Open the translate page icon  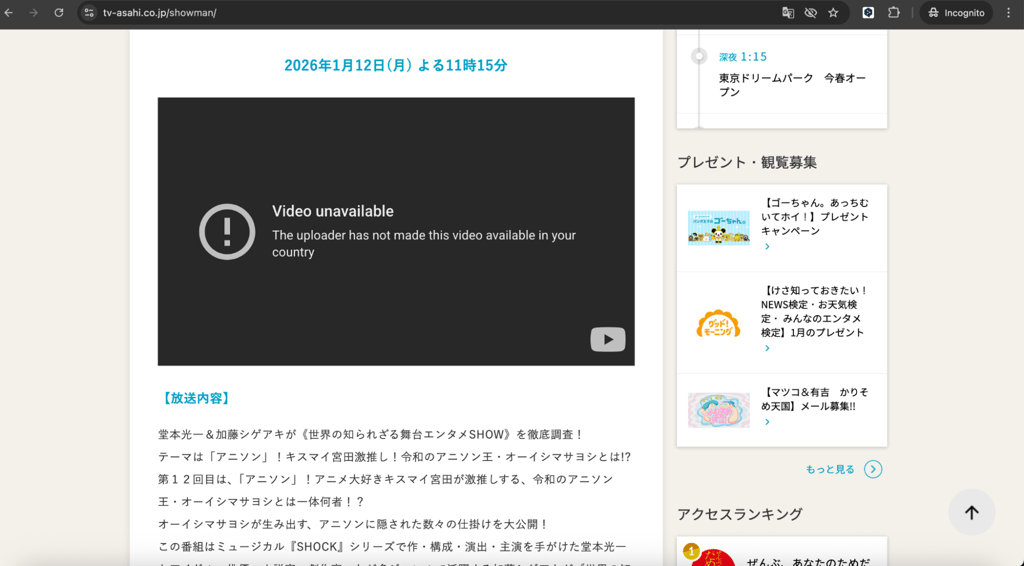[x=788, y=12]
